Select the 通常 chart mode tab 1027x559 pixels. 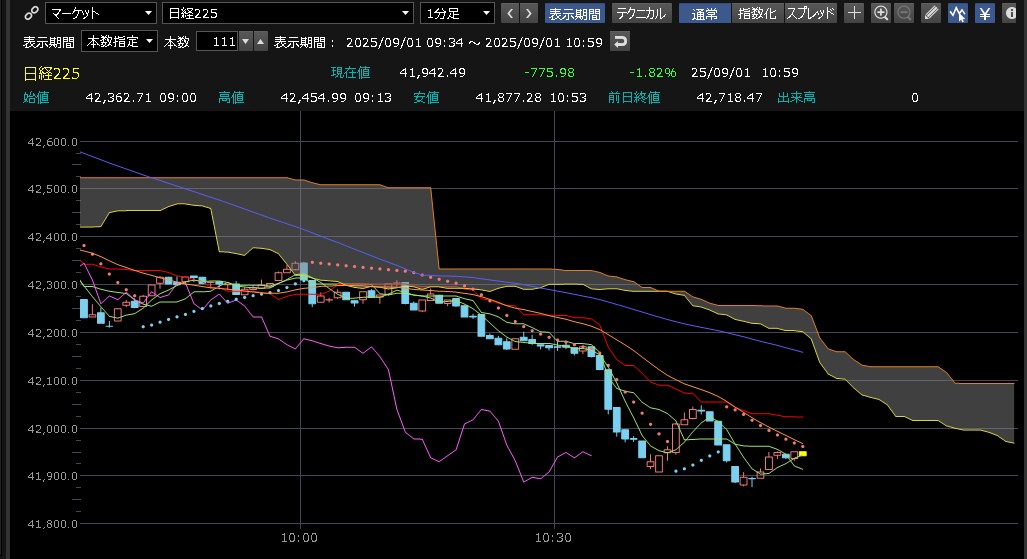pyautogui.click(x=705, y=13)
